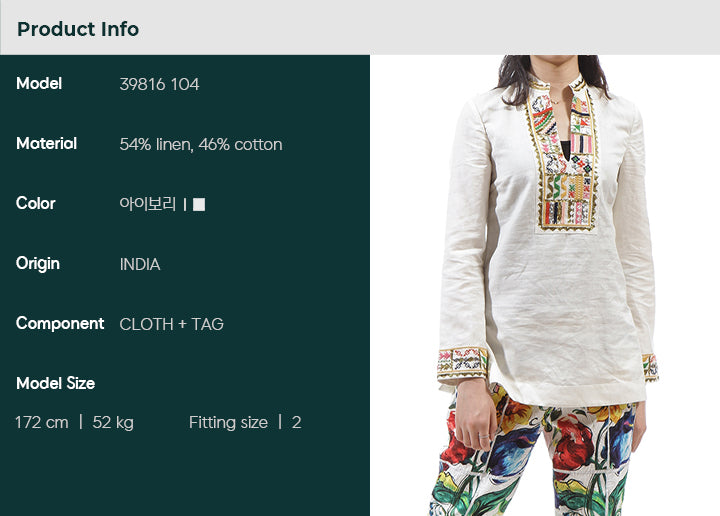Screen dimensions: 720x516
Task: Click the Korean color name 아이보리
Action: pyautogui.click(x=147, y=204)
